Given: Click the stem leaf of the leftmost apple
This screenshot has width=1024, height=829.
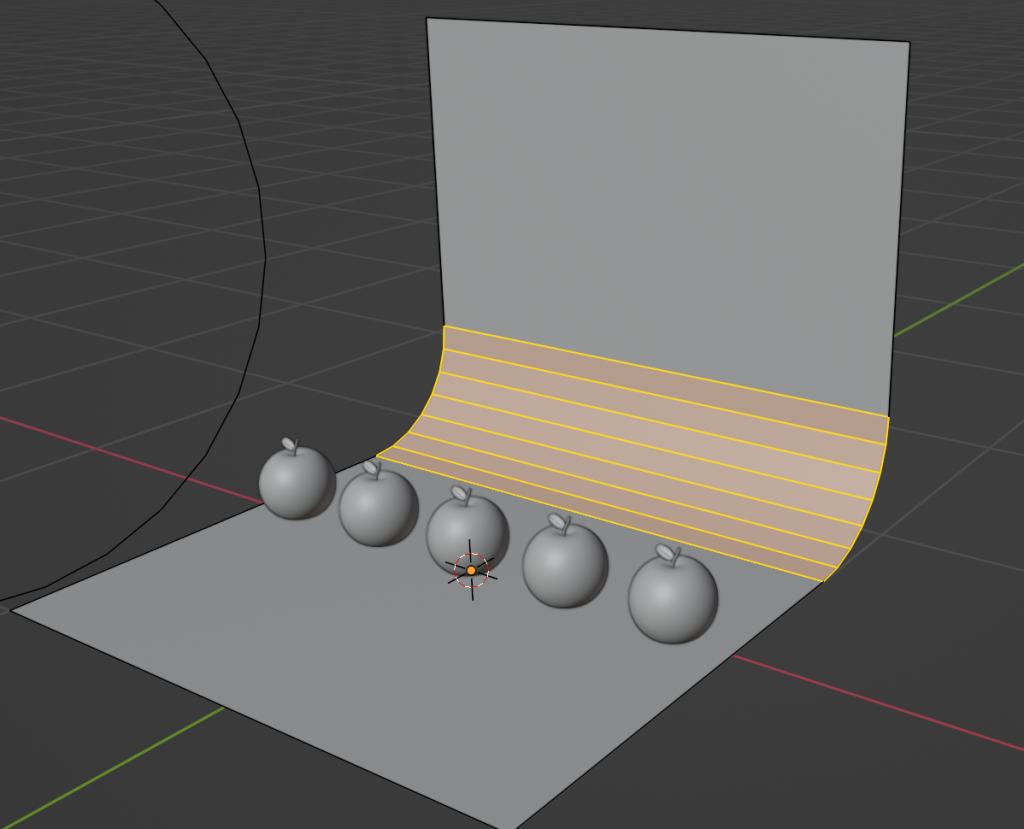Looking at the screenshot, I should pyautogui.click(x=290, y=443).
